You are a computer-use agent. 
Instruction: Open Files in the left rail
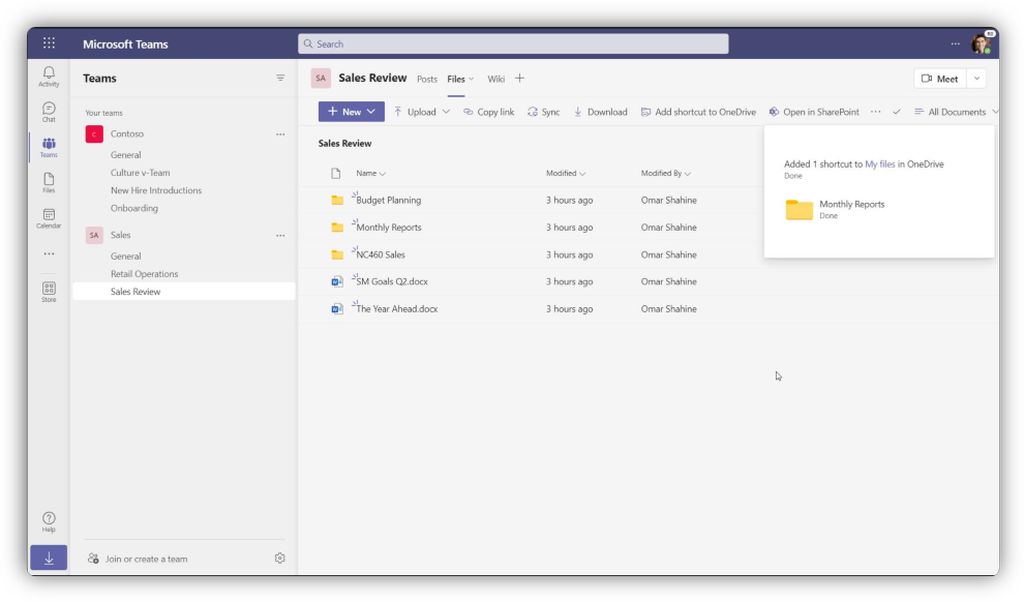pyautogui.click(x=49, y=183)
